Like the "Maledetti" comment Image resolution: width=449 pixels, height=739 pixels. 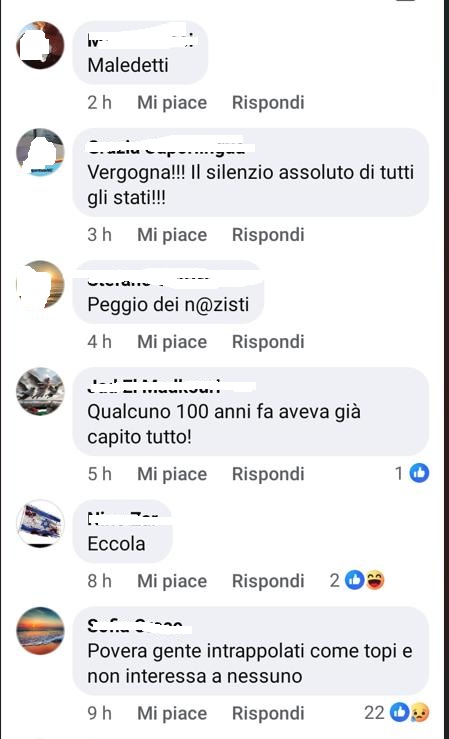(x=172, y=103)
